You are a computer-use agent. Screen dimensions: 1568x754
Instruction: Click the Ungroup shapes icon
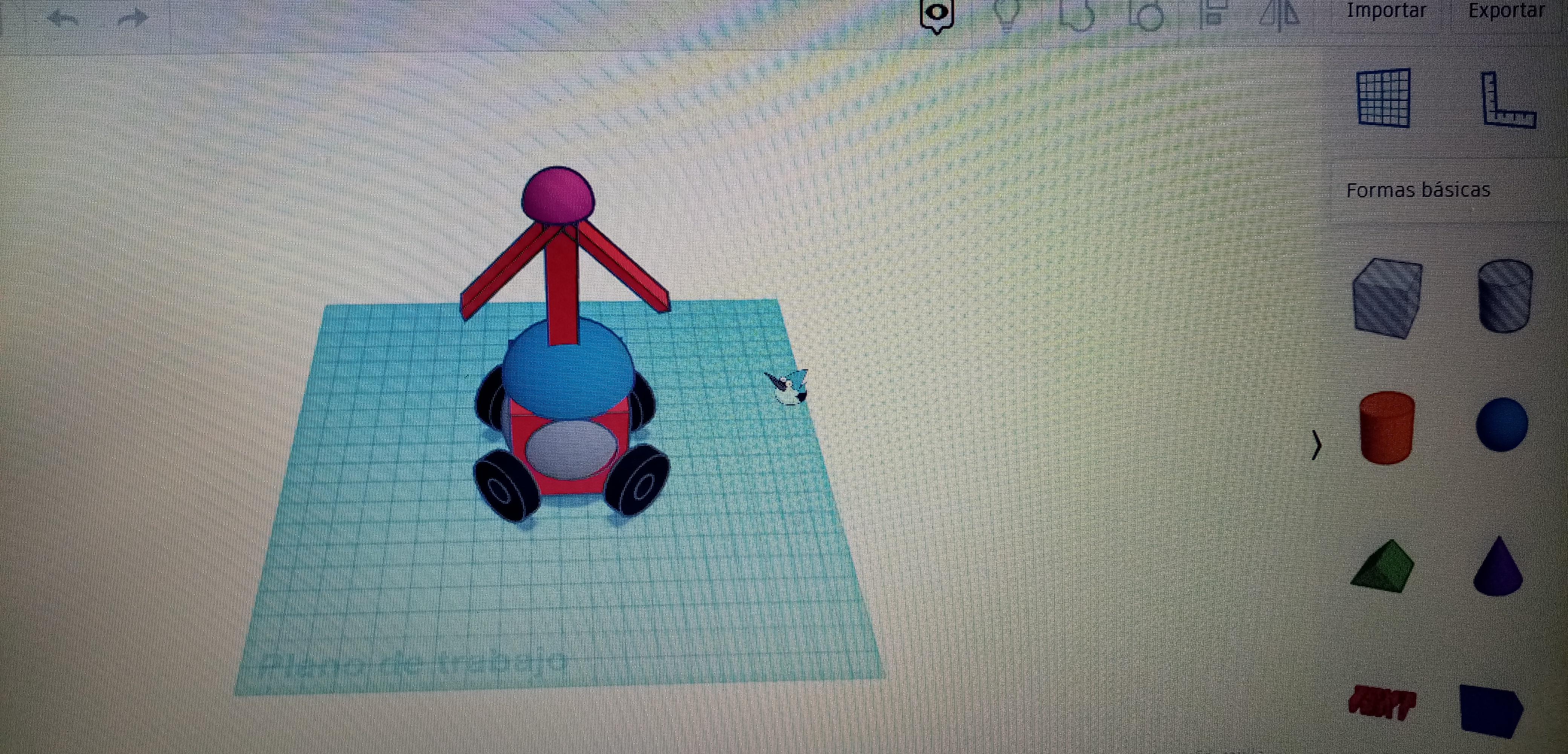(x=1145, y=15)
